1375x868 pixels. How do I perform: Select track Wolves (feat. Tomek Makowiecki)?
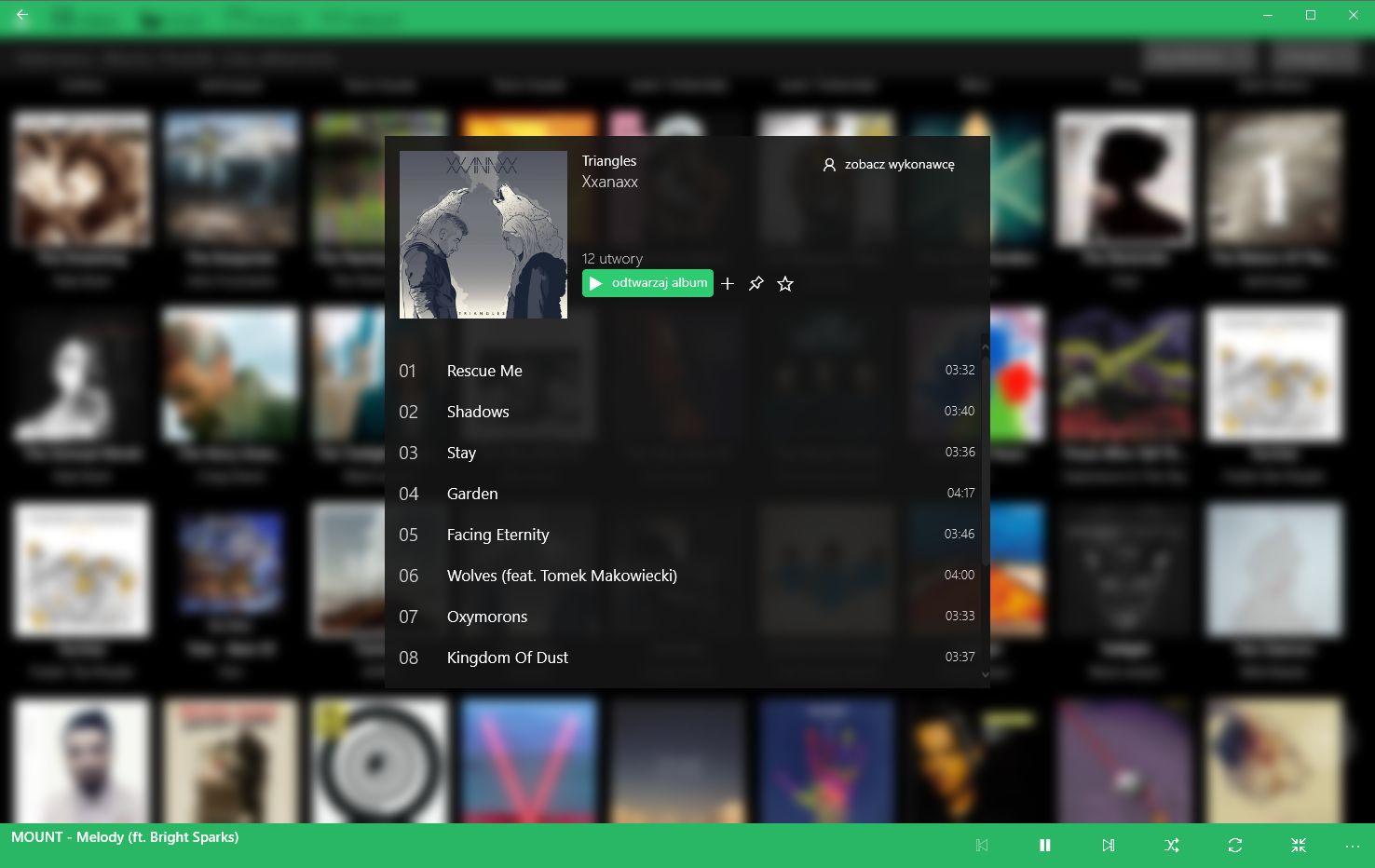point(687,576)
